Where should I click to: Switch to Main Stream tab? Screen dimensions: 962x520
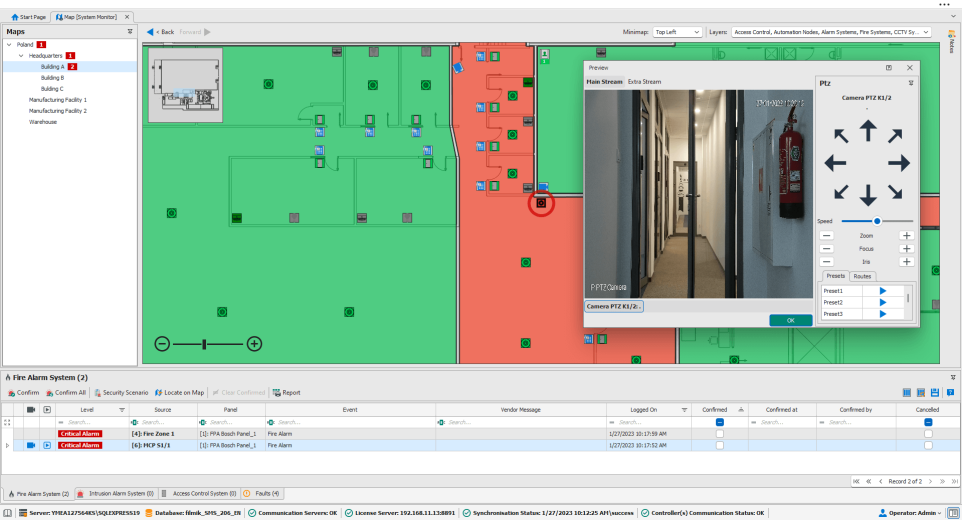tap(604, 82)
